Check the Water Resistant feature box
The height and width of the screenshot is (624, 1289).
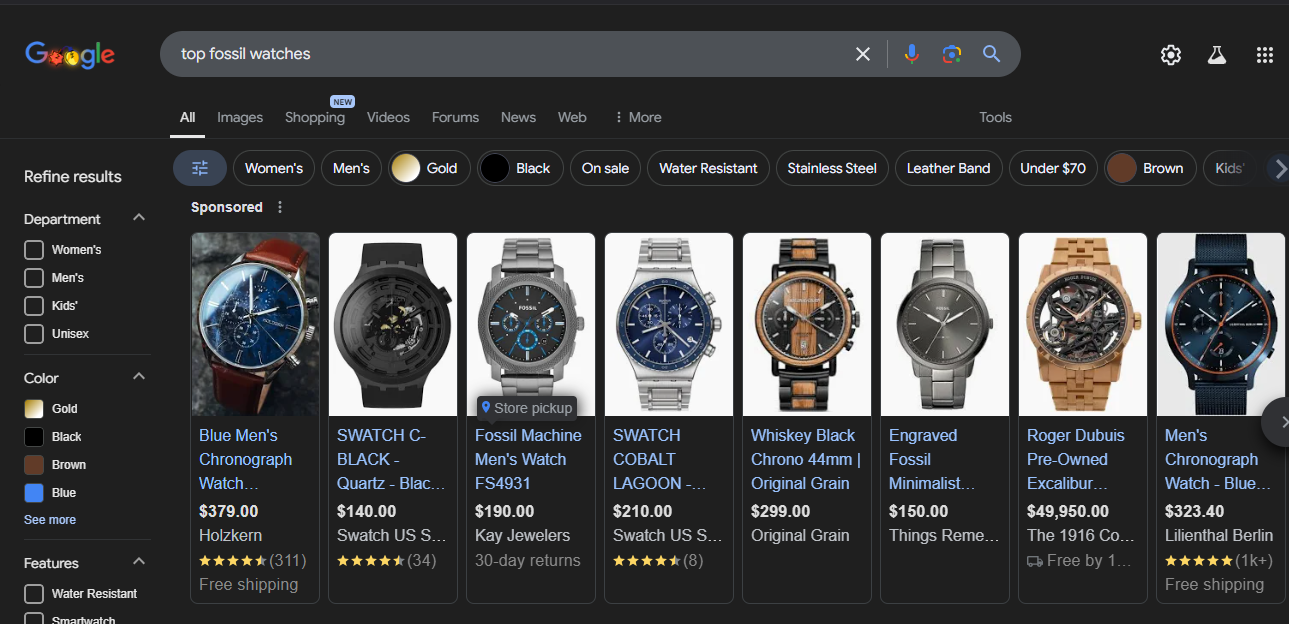click(34, 594)
